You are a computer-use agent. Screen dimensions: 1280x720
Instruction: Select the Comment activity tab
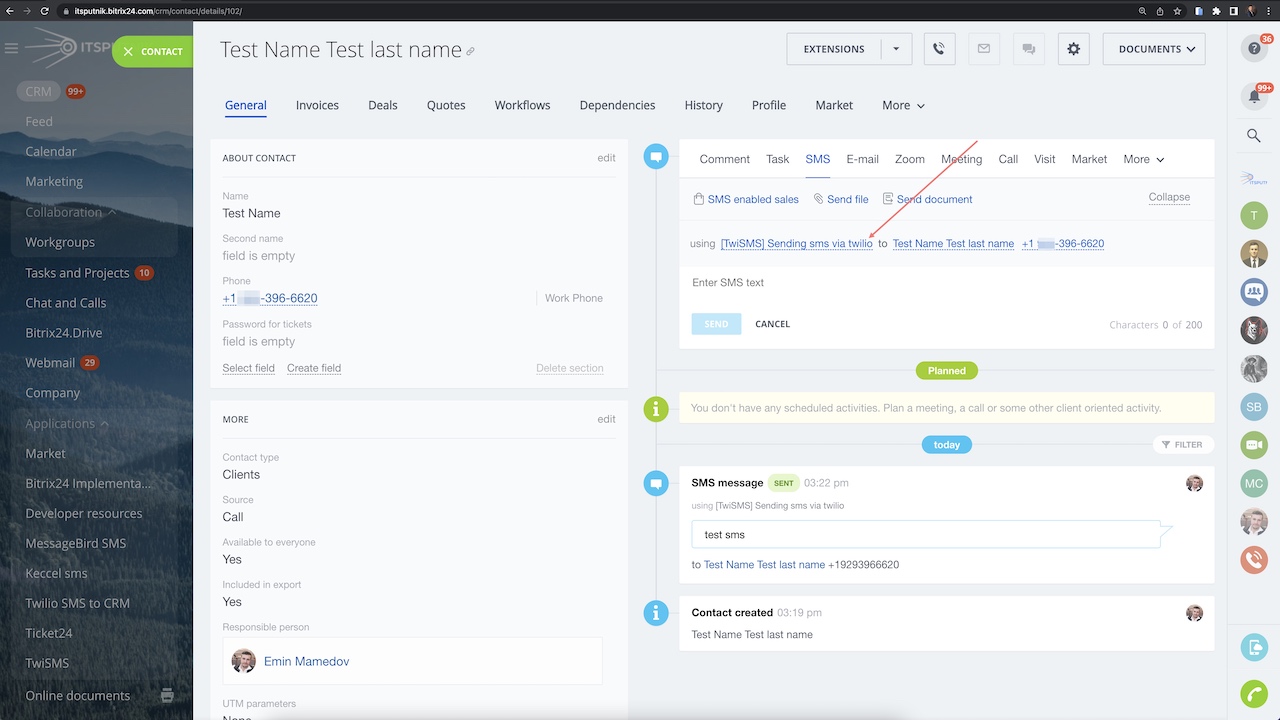[x=724, y=159]
